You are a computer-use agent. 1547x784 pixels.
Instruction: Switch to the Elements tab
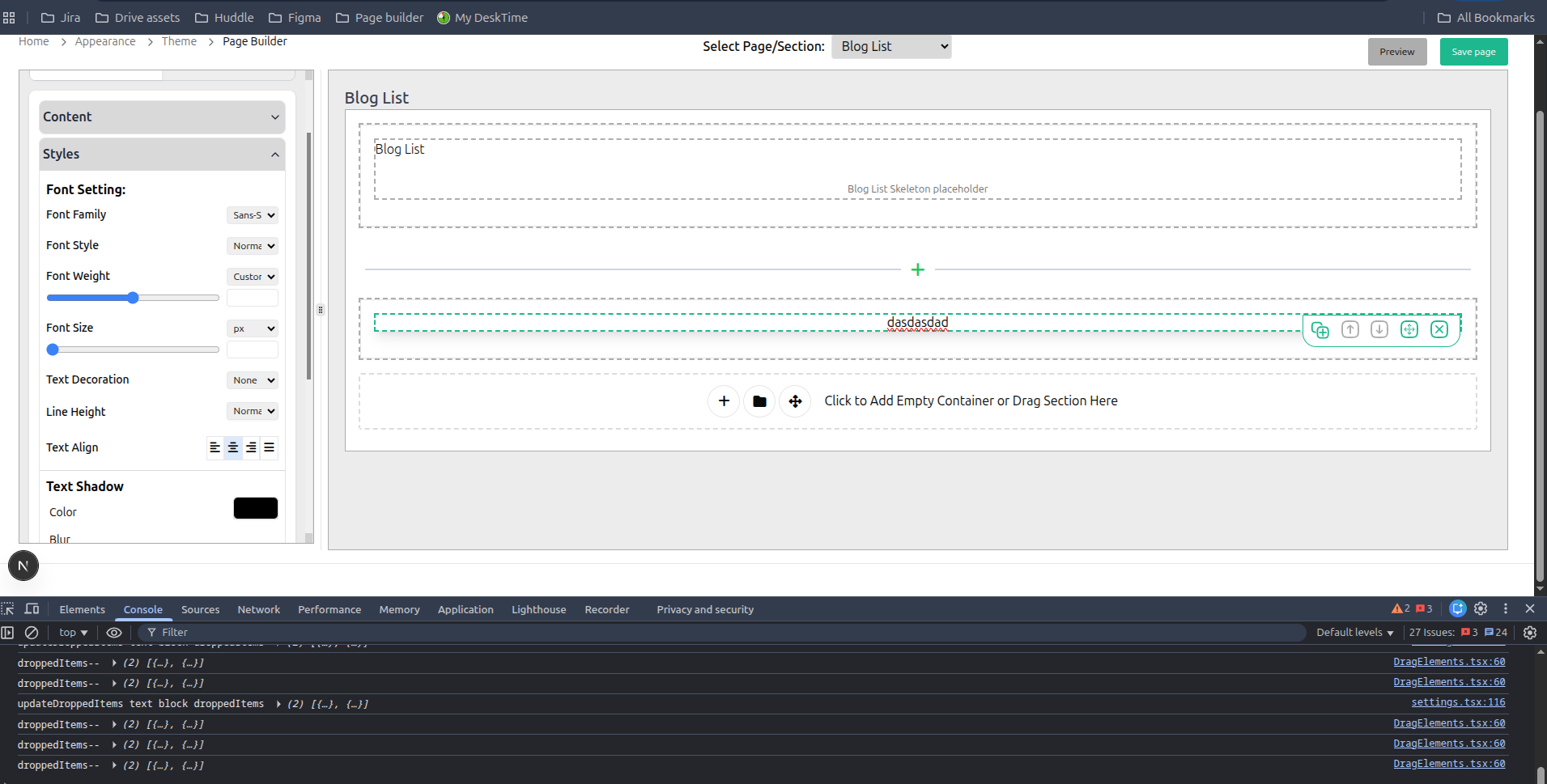pos(82,610)
